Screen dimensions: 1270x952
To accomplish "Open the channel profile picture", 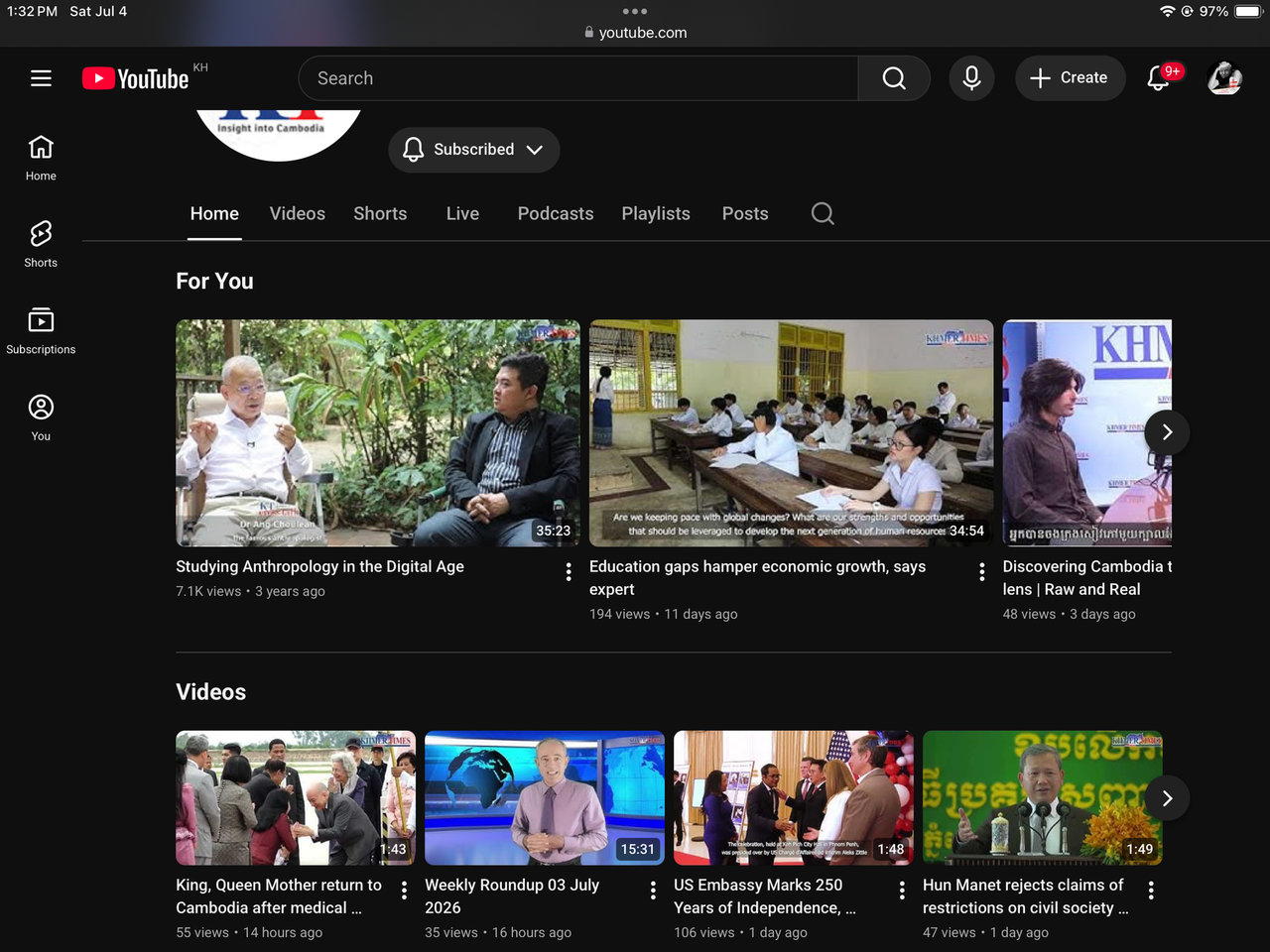I will tap(278, 135).
